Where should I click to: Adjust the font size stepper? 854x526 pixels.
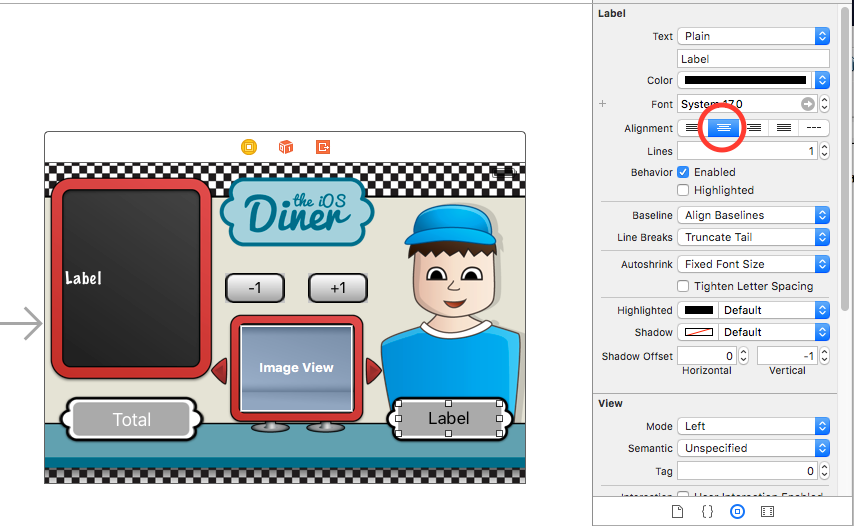(824, 103)
